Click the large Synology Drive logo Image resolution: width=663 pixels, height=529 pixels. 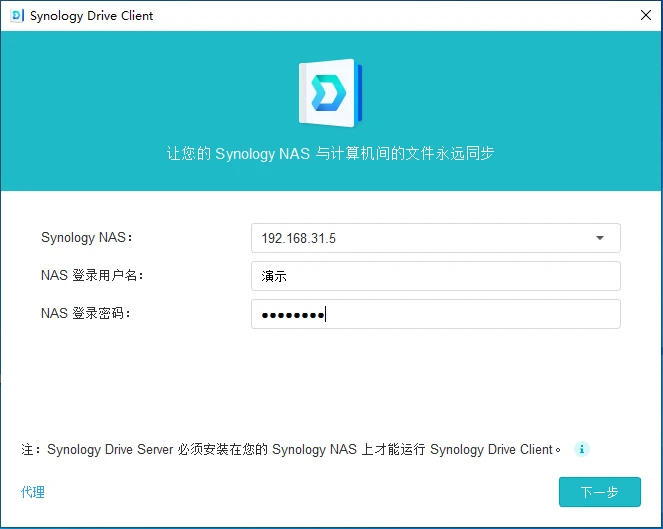[331, 93]
